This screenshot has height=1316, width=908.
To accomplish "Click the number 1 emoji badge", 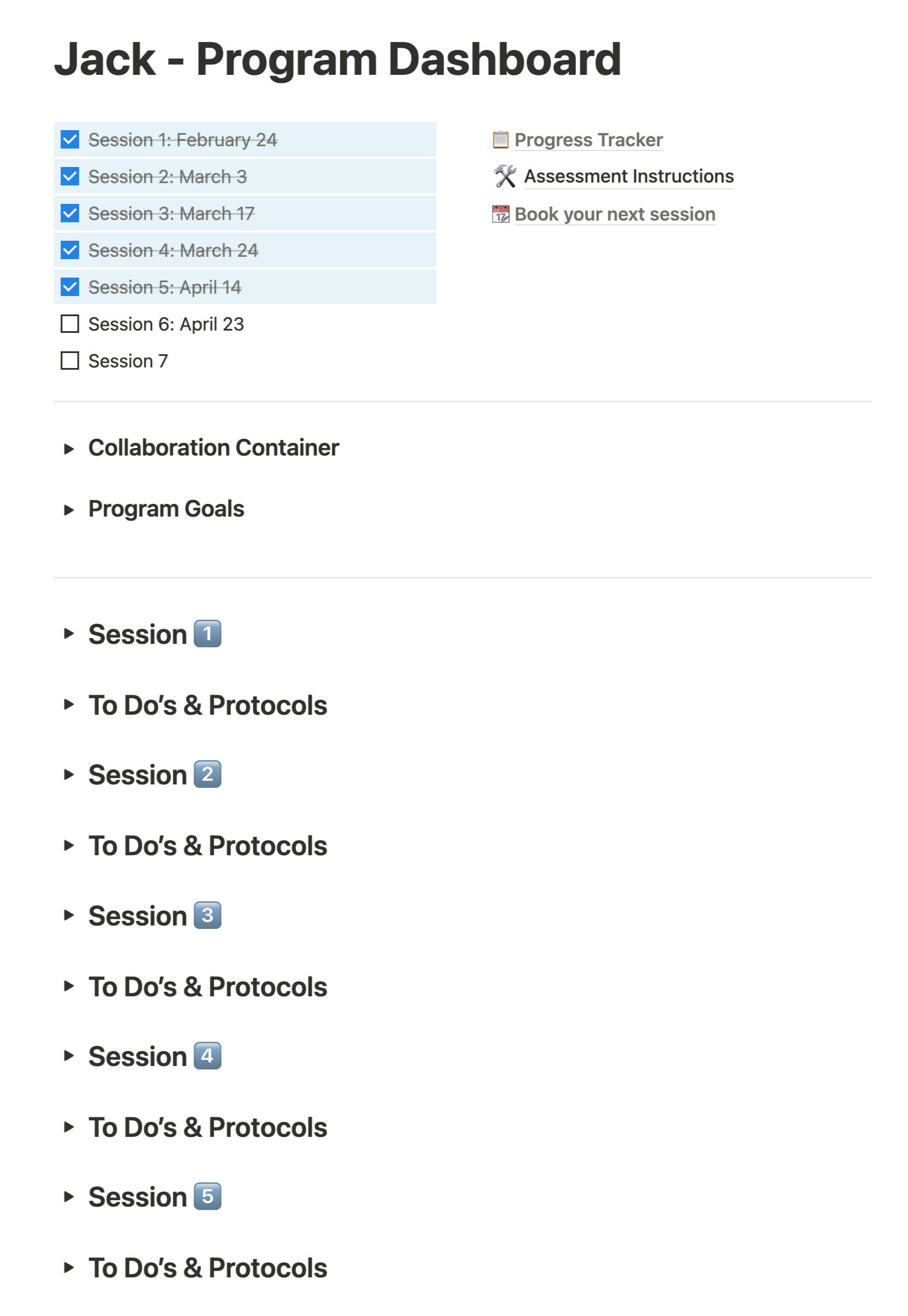I will [x=207, y=634].
